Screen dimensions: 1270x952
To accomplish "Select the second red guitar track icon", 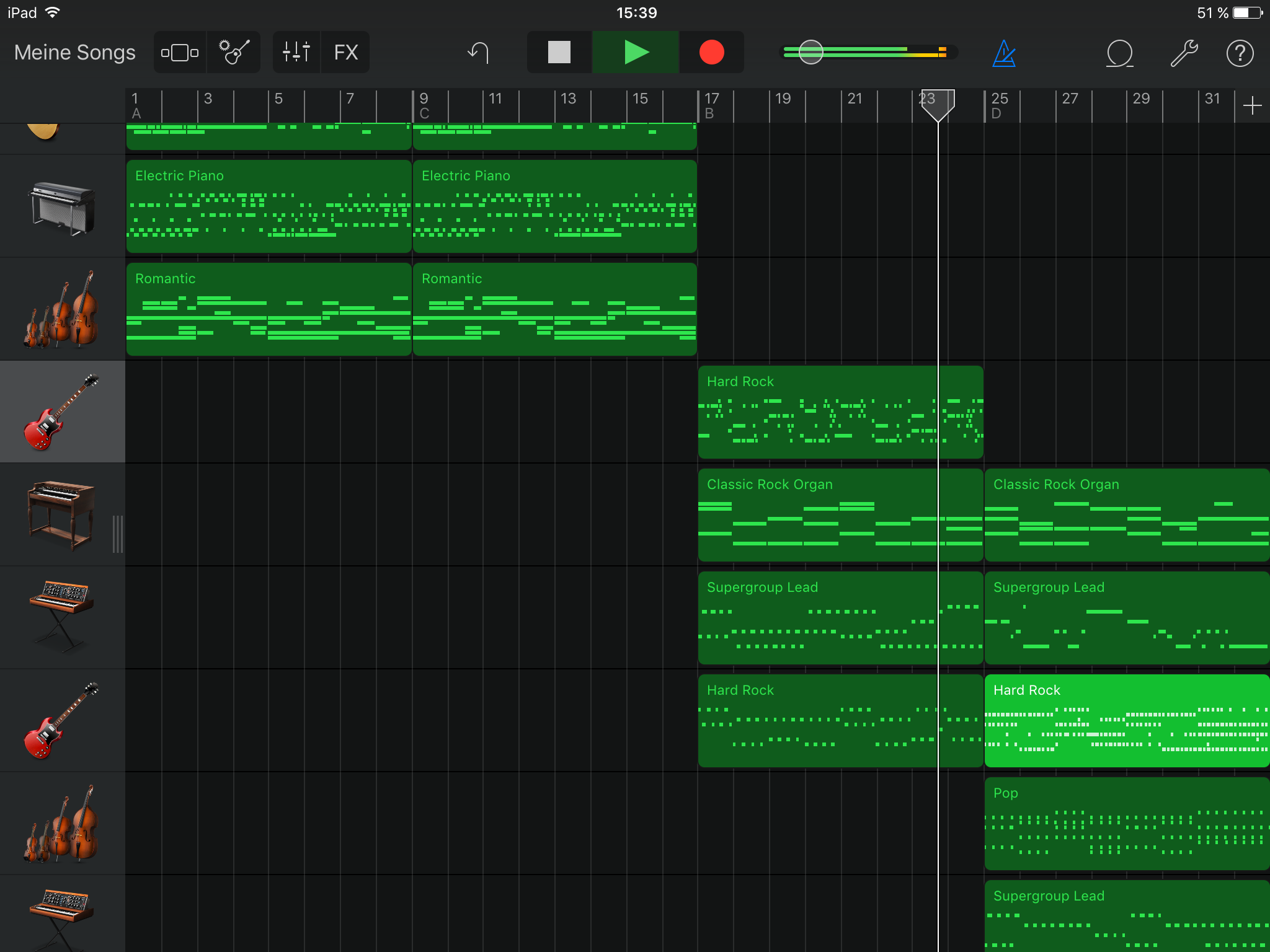I will 62,721.
